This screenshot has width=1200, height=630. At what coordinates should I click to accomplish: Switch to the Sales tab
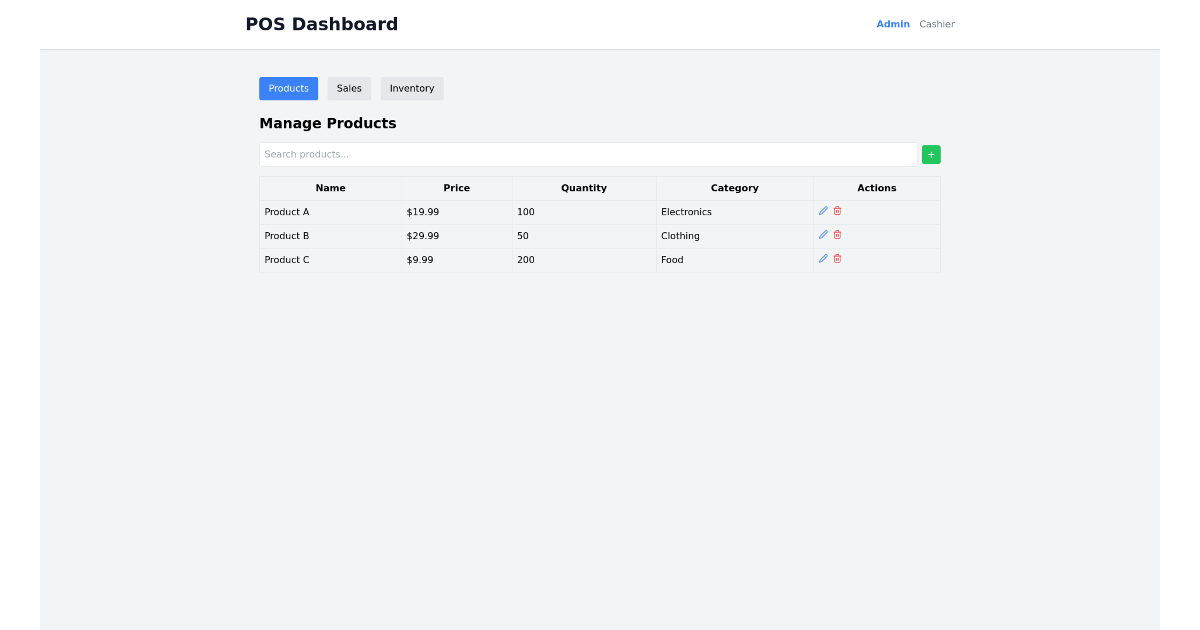pyautogui.click(x=349, y=88)
